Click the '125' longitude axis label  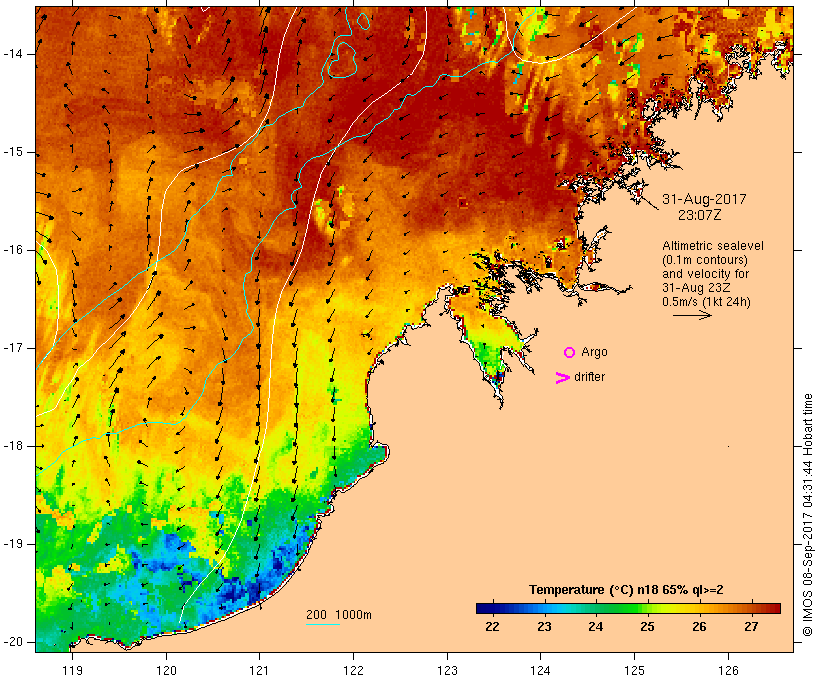point(634,671)
